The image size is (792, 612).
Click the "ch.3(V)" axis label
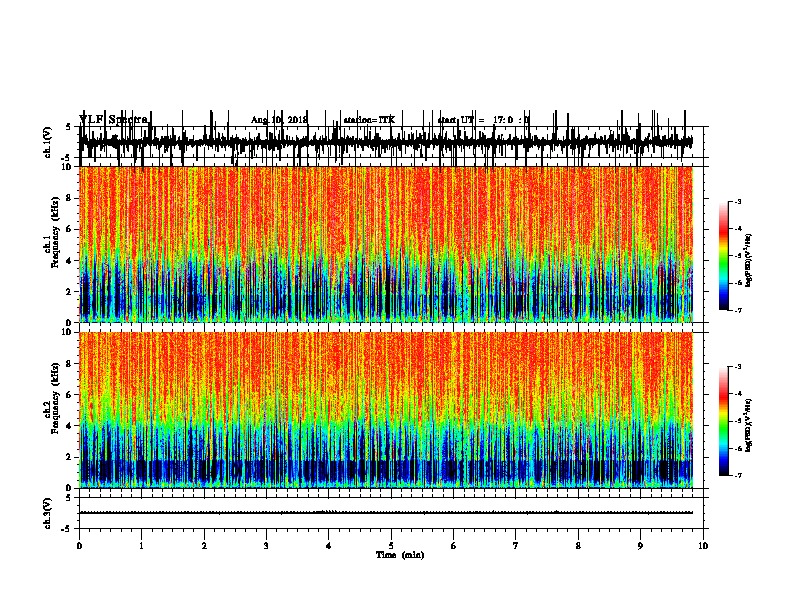click(x=48, y=513)
